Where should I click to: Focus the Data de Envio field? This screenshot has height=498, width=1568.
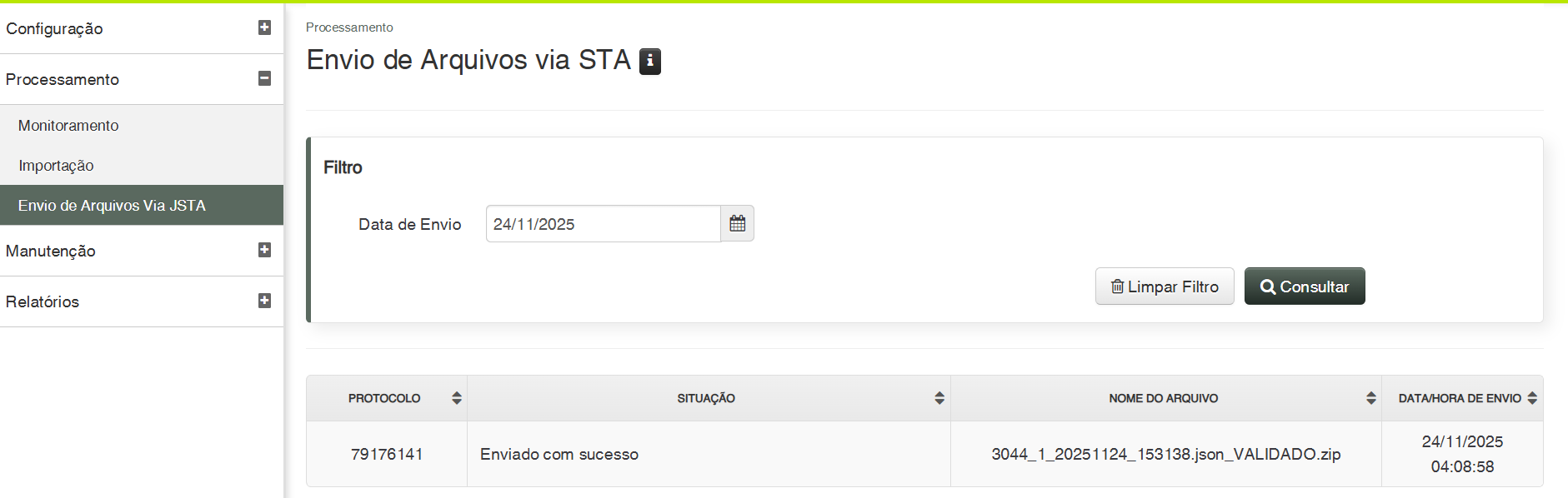(x=603, y=224)
